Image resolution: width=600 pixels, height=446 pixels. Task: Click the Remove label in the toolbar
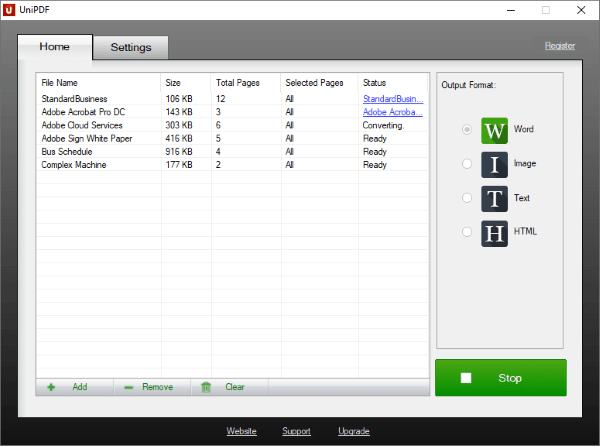tap(157, 387)
